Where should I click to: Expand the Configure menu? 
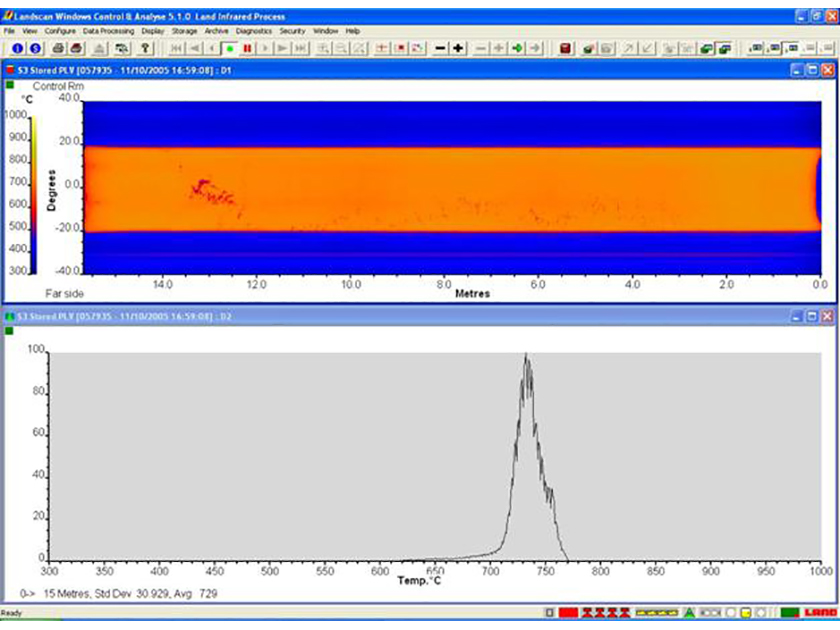60,31
